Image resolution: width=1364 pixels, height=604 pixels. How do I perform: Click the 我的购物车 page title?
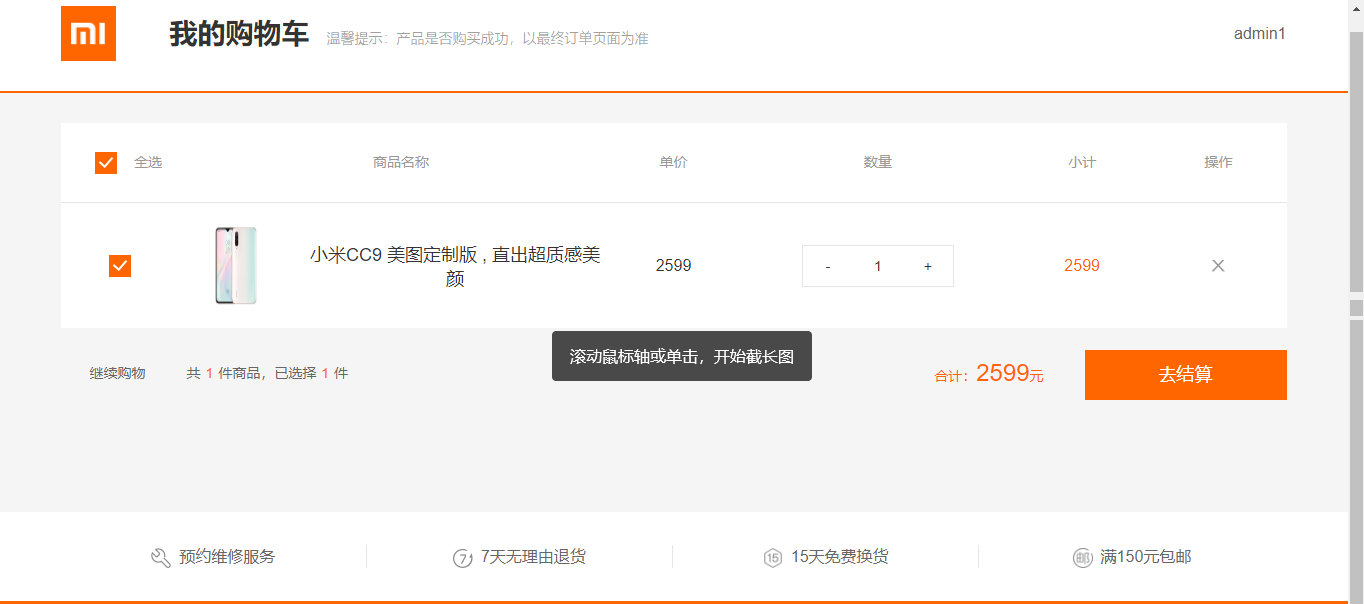[239, 34]
